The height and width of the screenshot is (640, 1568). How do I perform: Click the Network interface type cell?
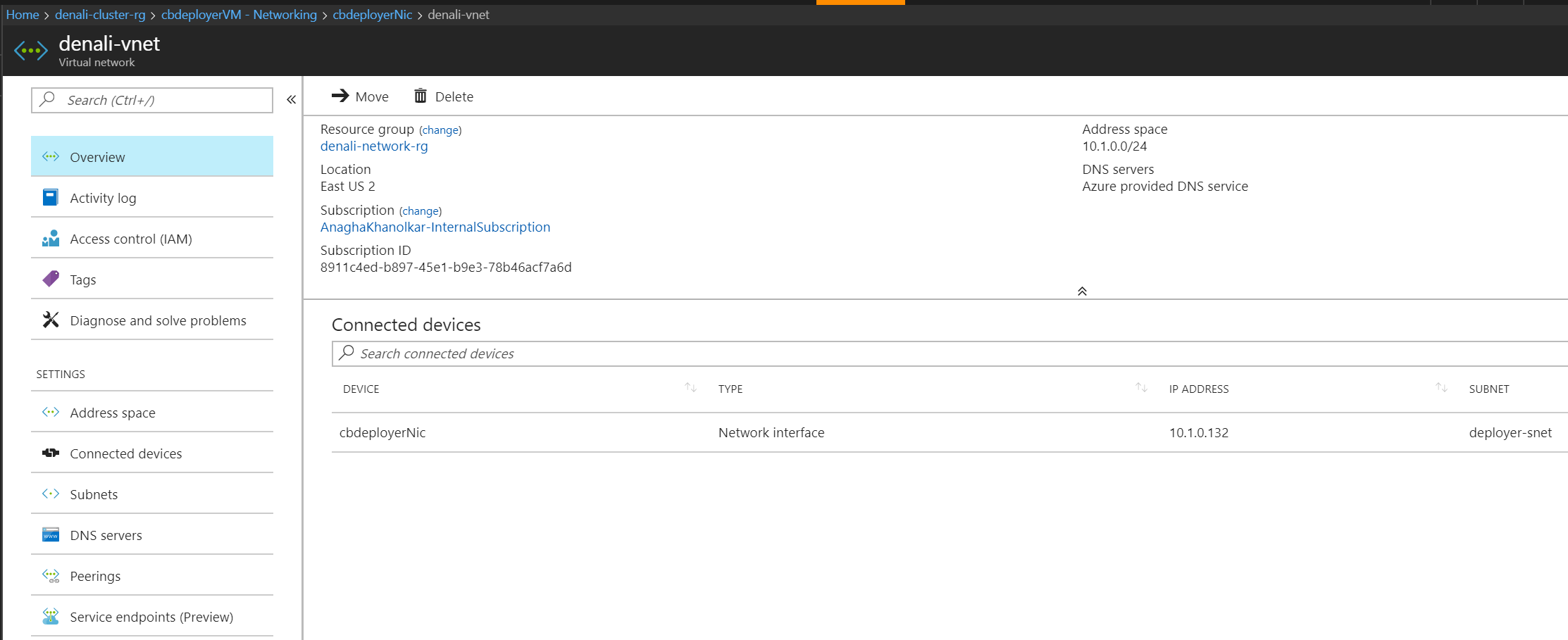[x=771, y=432]
